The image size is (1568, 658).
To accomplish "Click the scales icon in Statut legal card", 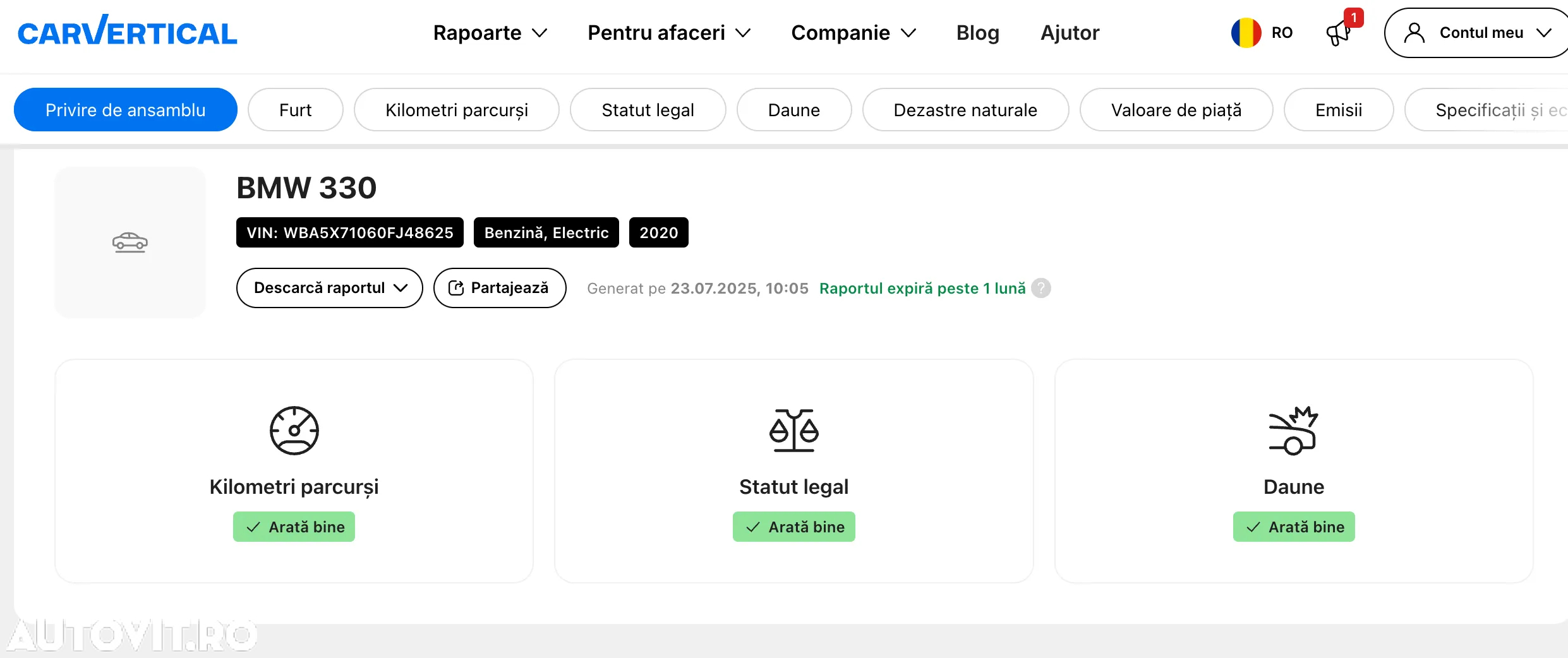I will coord(794,431).
